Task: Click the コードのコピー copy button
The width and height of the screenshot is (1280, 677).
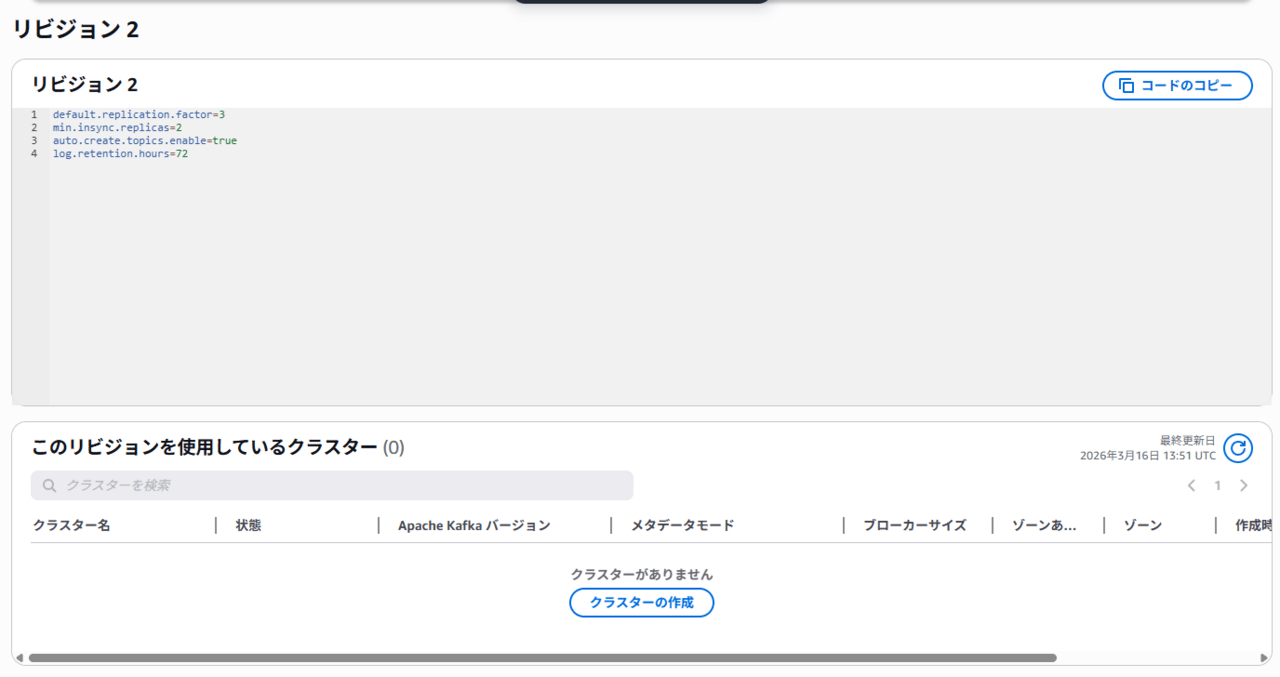Action: pos(1176,86)
